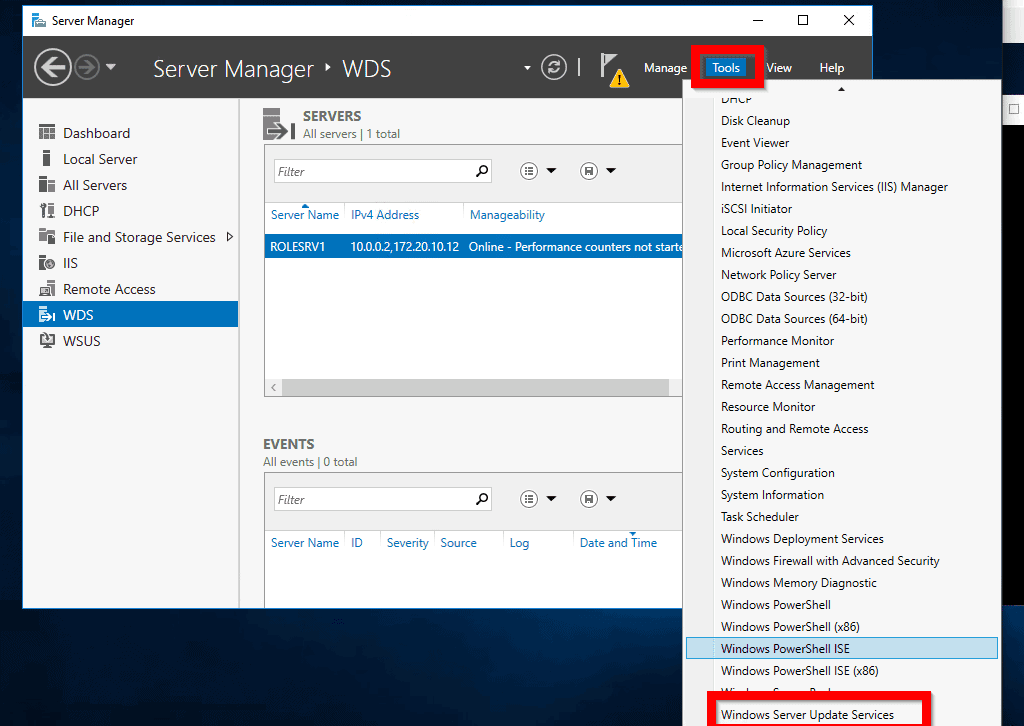Sort events by Source column
Image resolution: width=1024 pixels, height=726 pixels.
pos(458,543)
